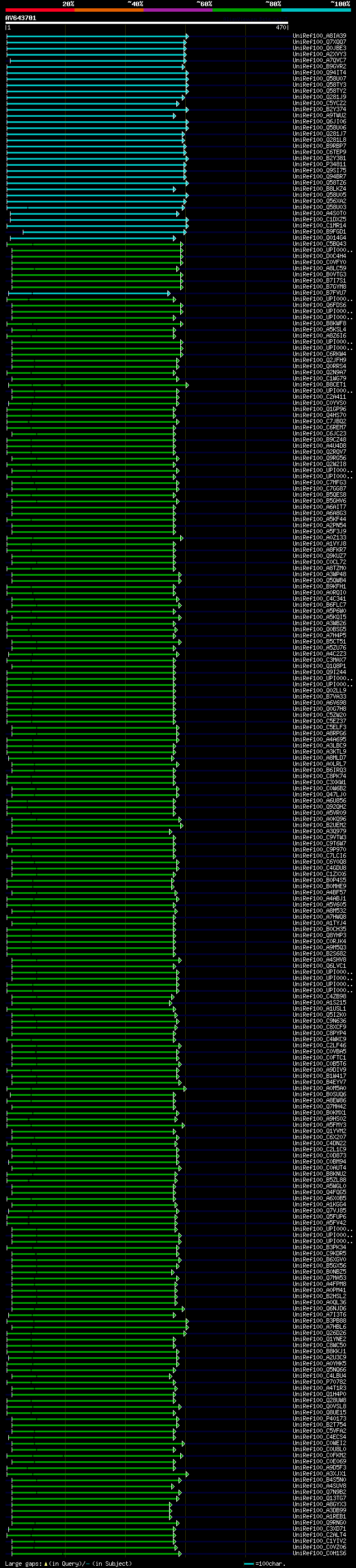Click the text UniRef100_A7H4P5

point(319,635)
